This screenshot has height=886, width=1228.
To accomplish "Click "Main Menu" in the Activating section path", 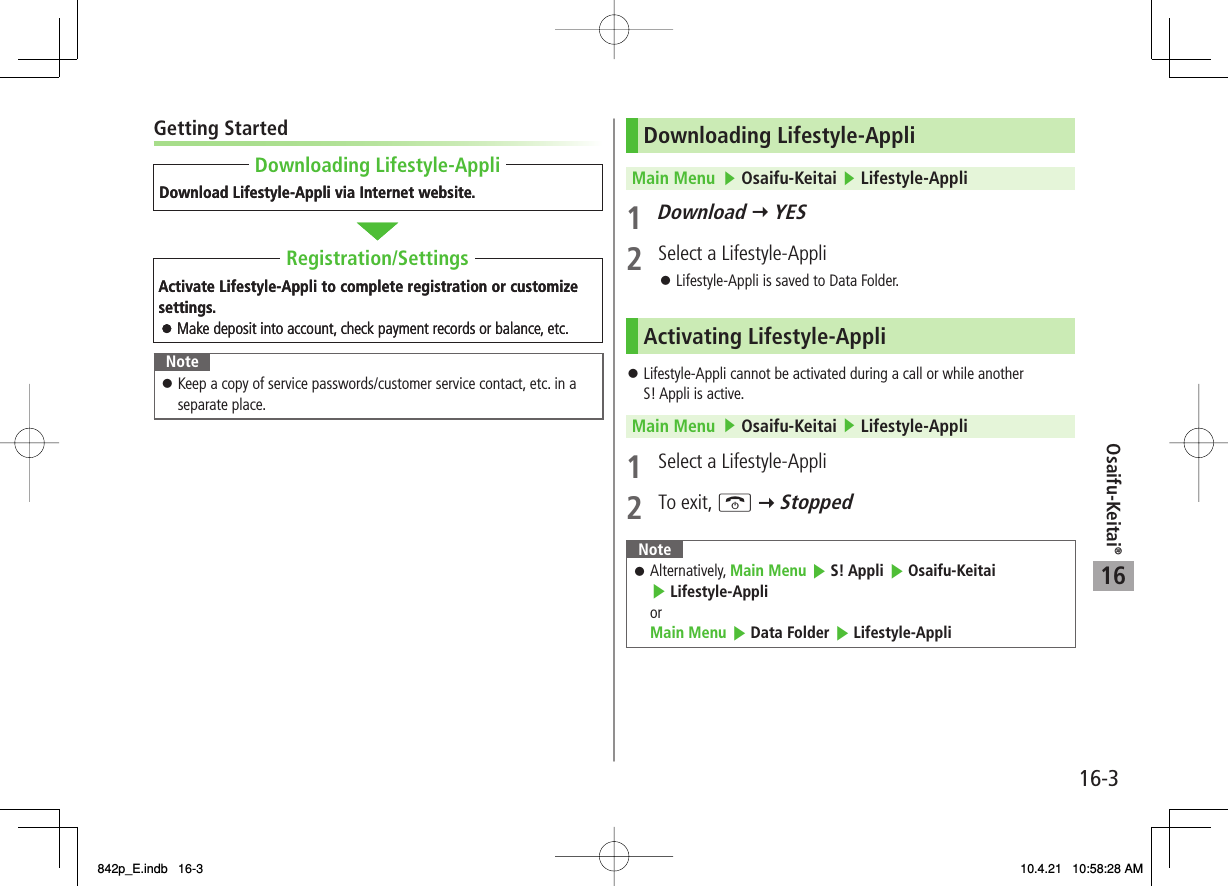I will [x=673, y=426].
